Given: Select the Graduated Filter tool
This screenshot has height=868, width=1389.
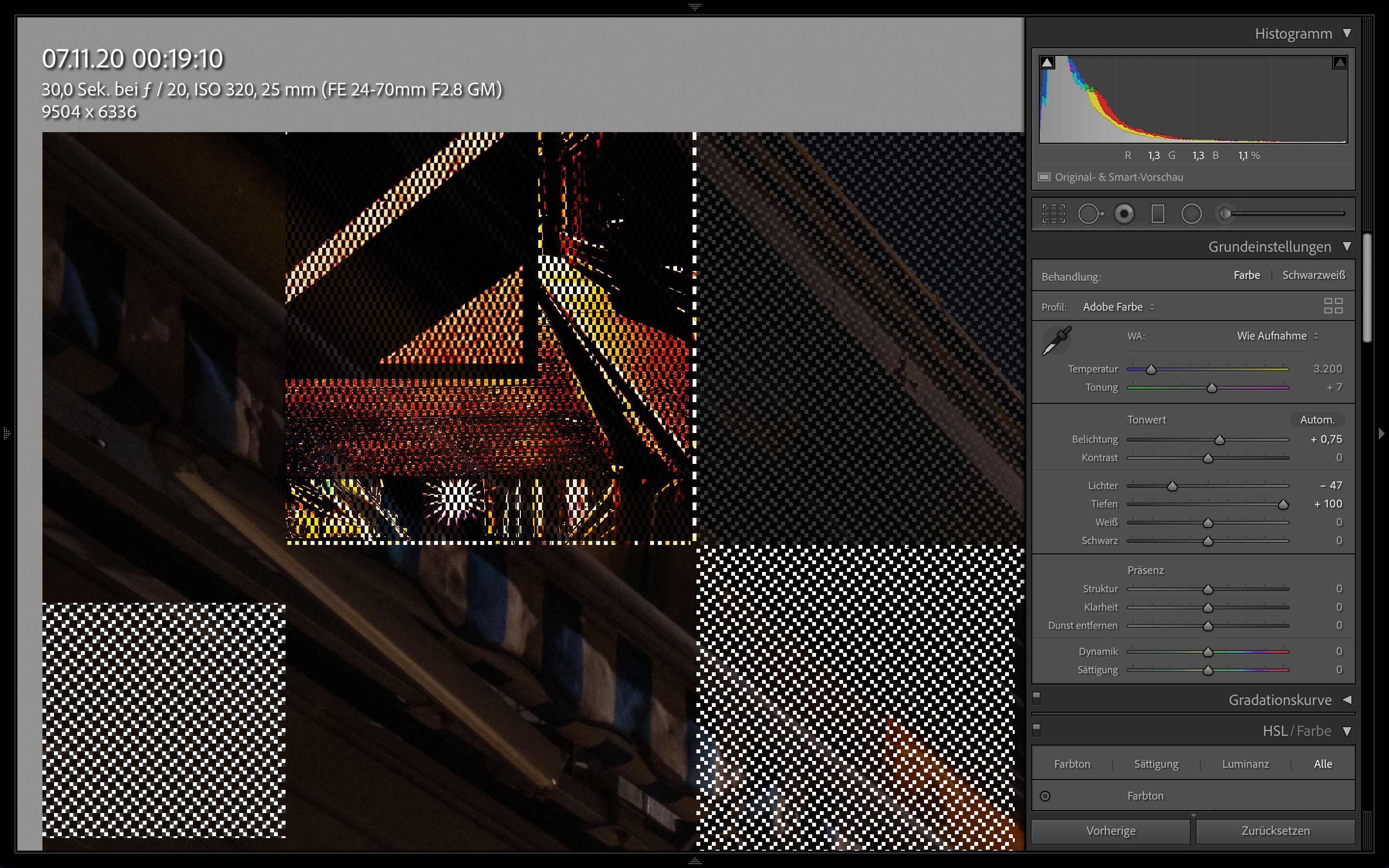Looking at the screenshot, I should point(1157,214).
